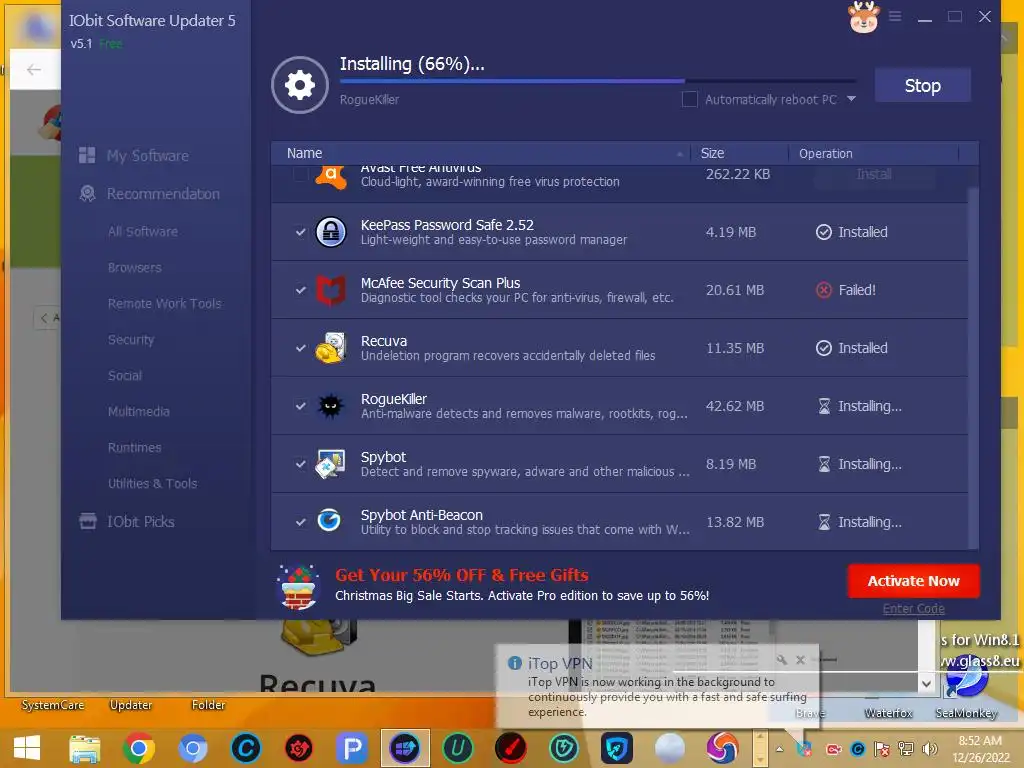Go back using browser back arrow
The image size is (1024, 768).
point(34,69)
